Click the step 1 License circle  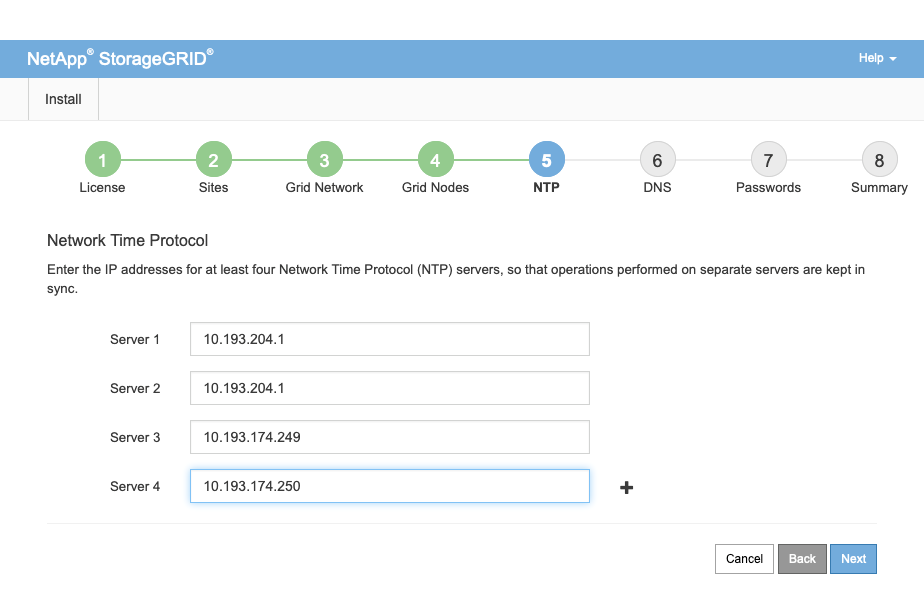(102, 160)
